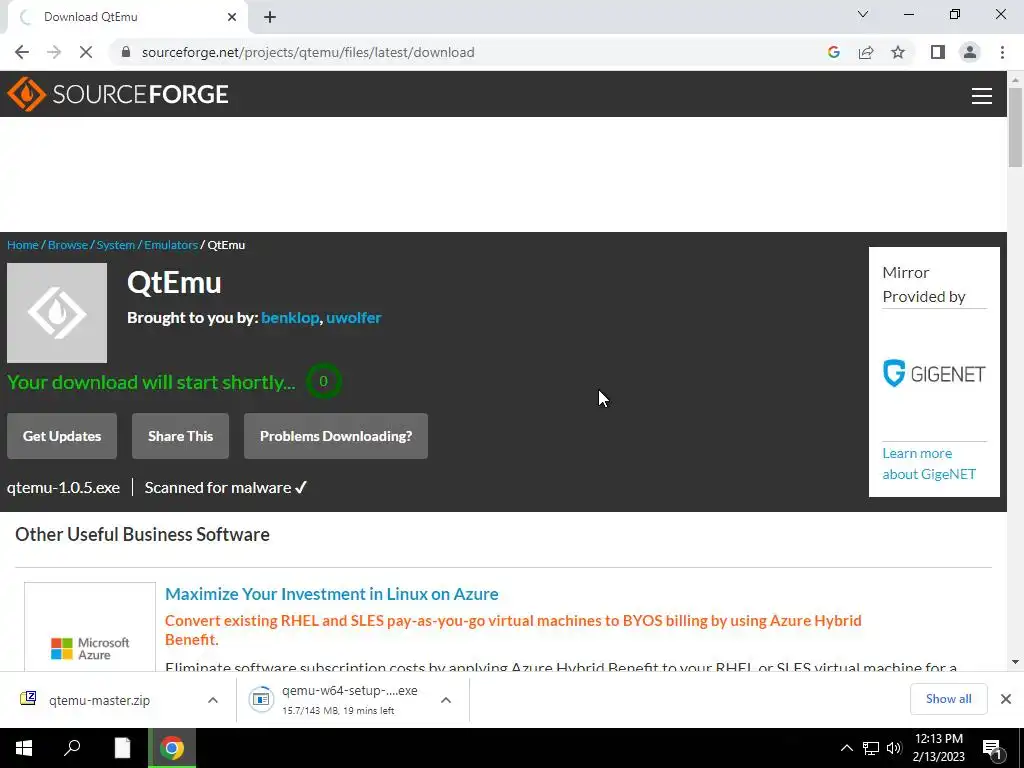The image size is (1024, 768).
Task: Open the tab search dropdown chevron
Action: 863,14
